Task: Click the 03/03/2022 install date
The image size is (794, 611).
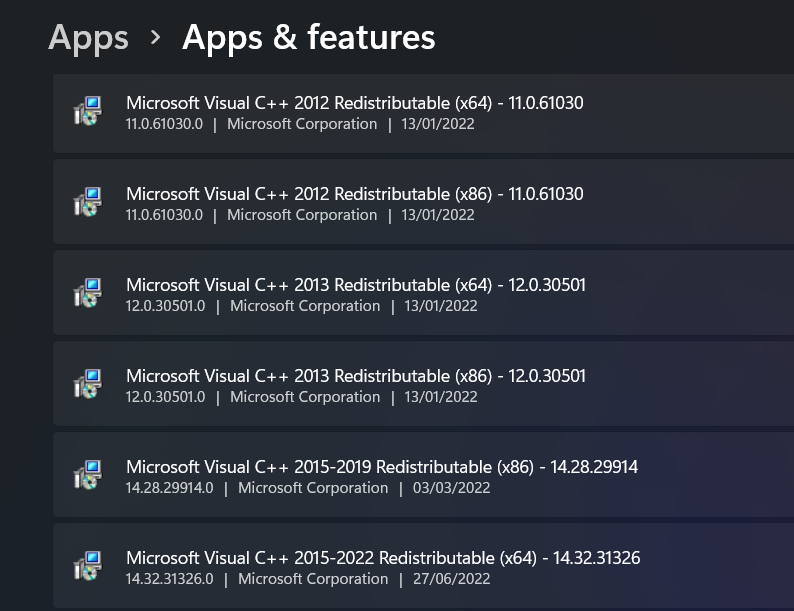Action: click(x=451, y=488)
